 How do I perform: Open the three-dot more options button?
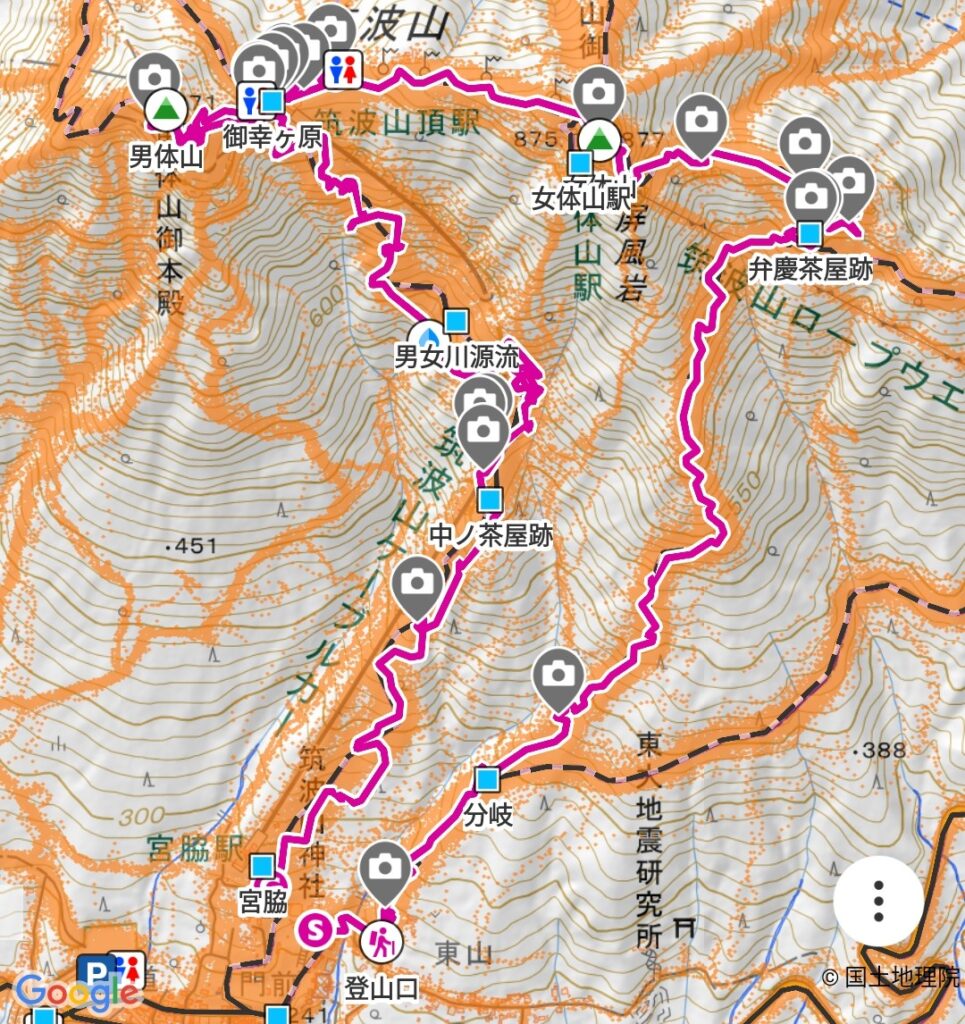878,901
